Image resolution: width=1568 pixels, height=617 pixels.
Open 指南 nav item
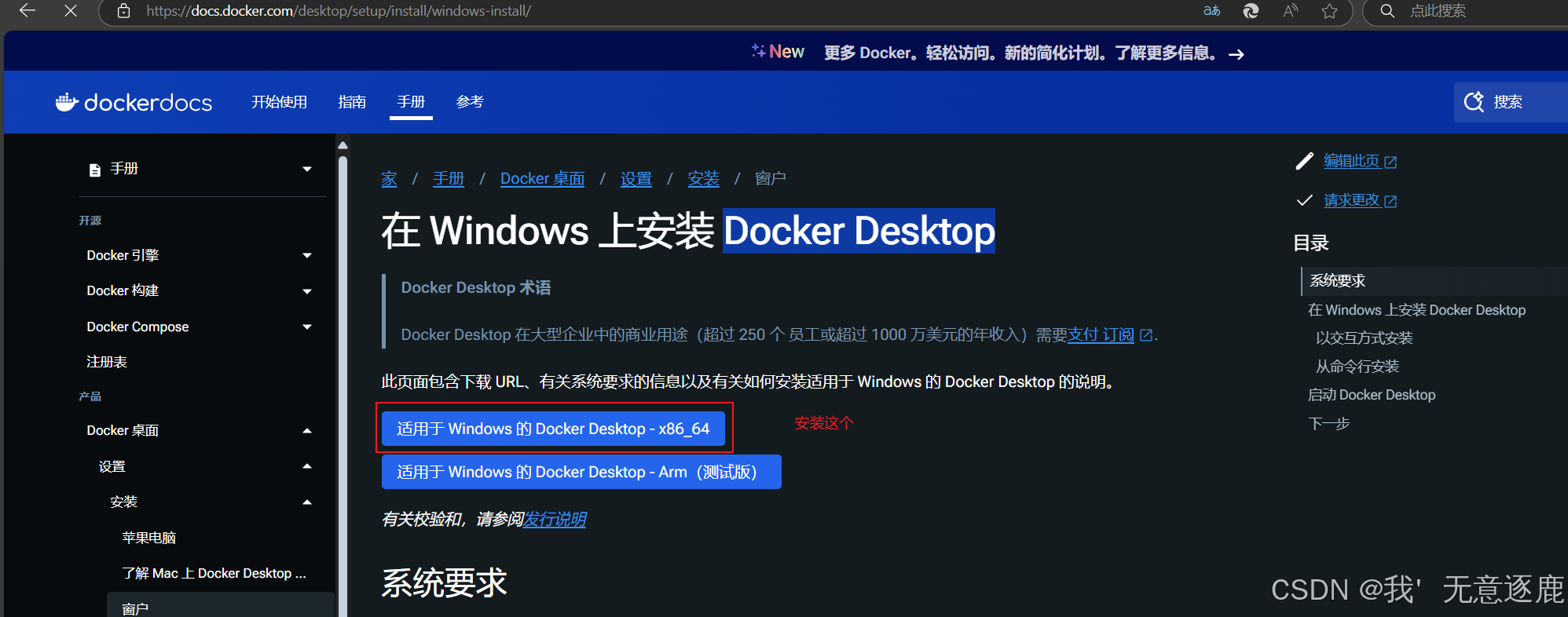tap(352, 102)
